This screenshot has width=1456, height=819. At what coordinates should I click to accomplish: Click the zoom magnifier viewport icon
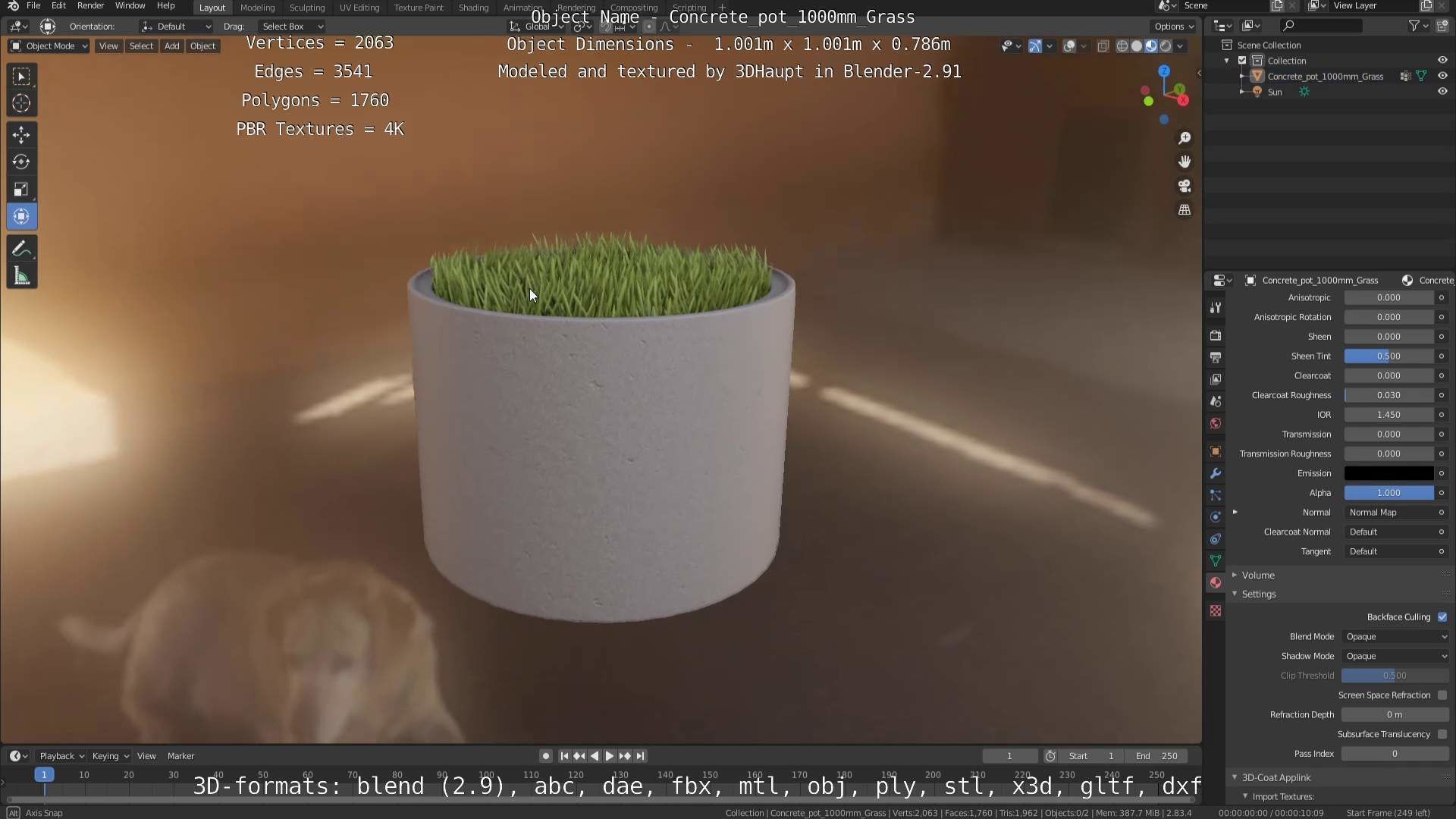(x=1184, y=138)
